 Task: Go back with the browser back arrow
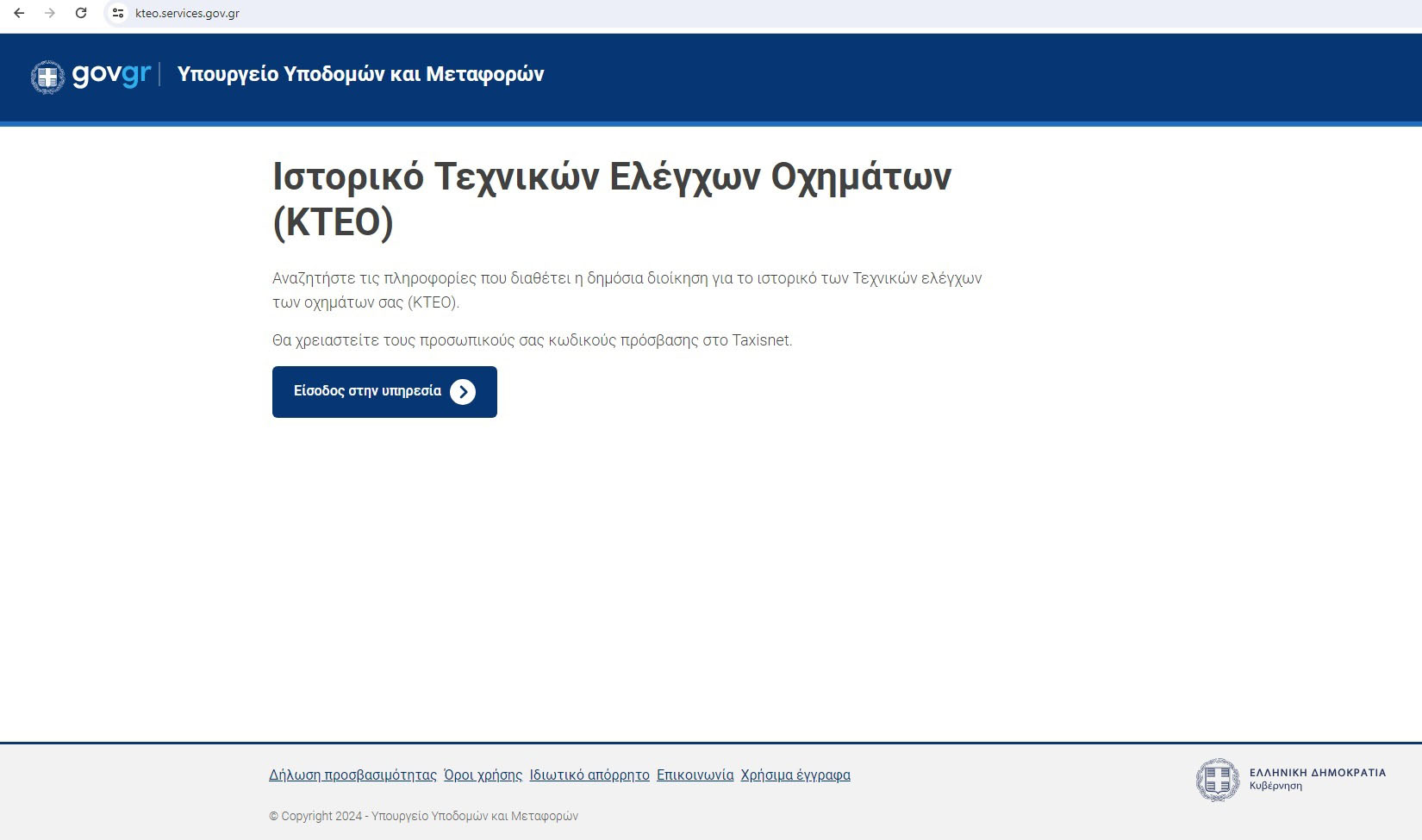click(19, 13)
